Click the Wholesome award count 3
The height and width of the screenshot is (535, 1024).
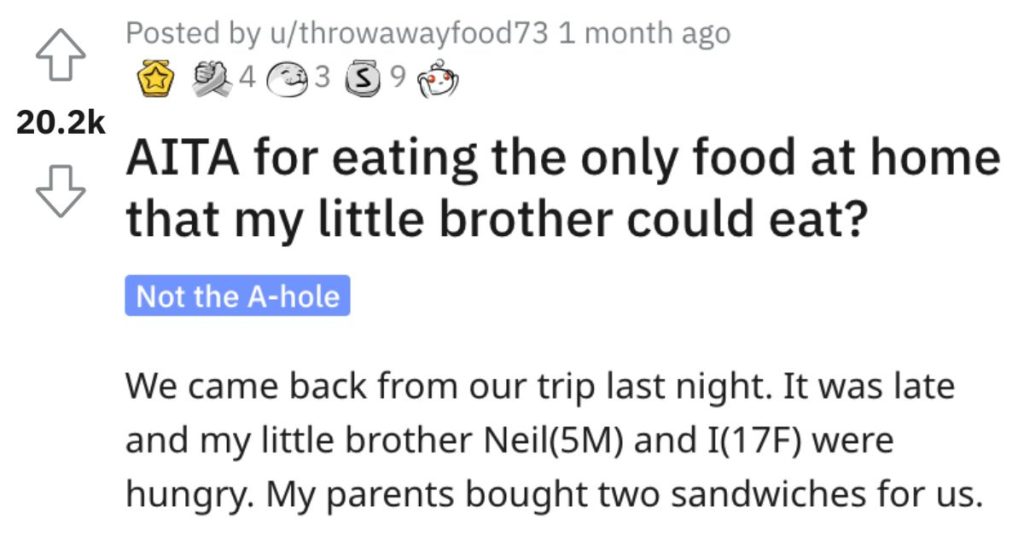point(322,78)
